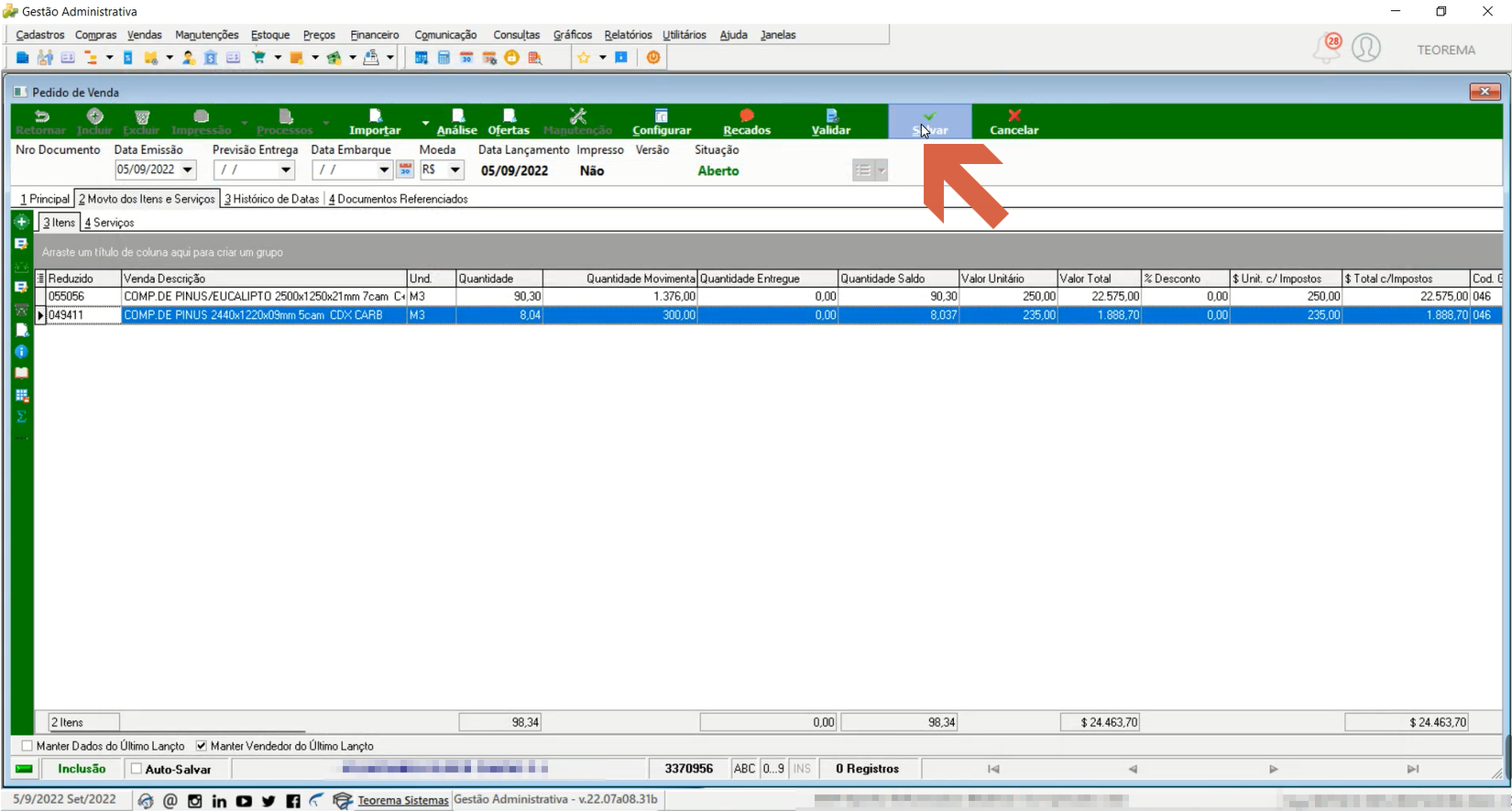The width and height of the screenshot is (1512, 811).
Task: Click the Análise toolbar icon
Action: pyautogui.click(x=457, y=115)
